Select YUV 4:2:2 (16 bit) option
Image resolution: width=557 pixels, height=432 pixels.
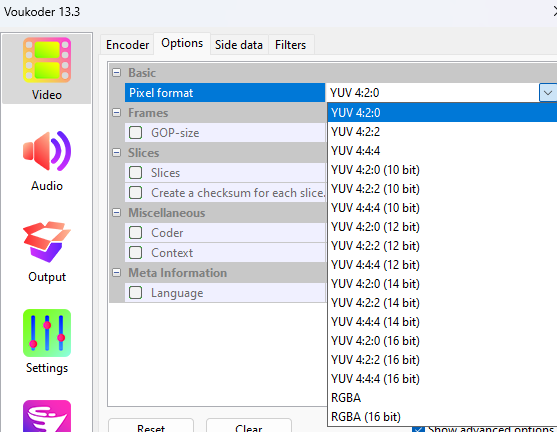(x=442, y=360)
